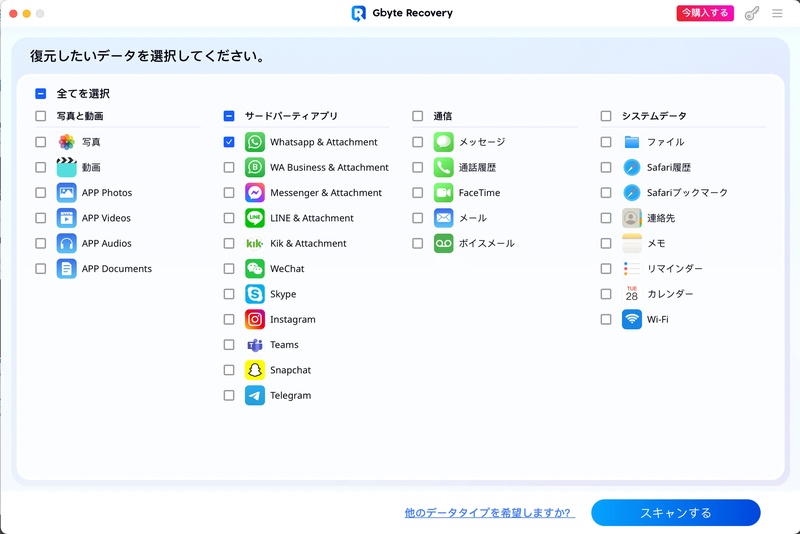
Task: Check the 写真と動画 category checkbox
Action: pos(41,116)
